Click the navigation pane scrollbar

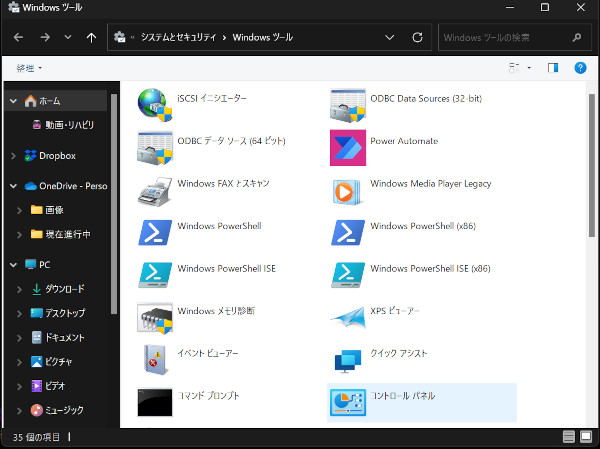pyautogui.click(x=114, y=204)
